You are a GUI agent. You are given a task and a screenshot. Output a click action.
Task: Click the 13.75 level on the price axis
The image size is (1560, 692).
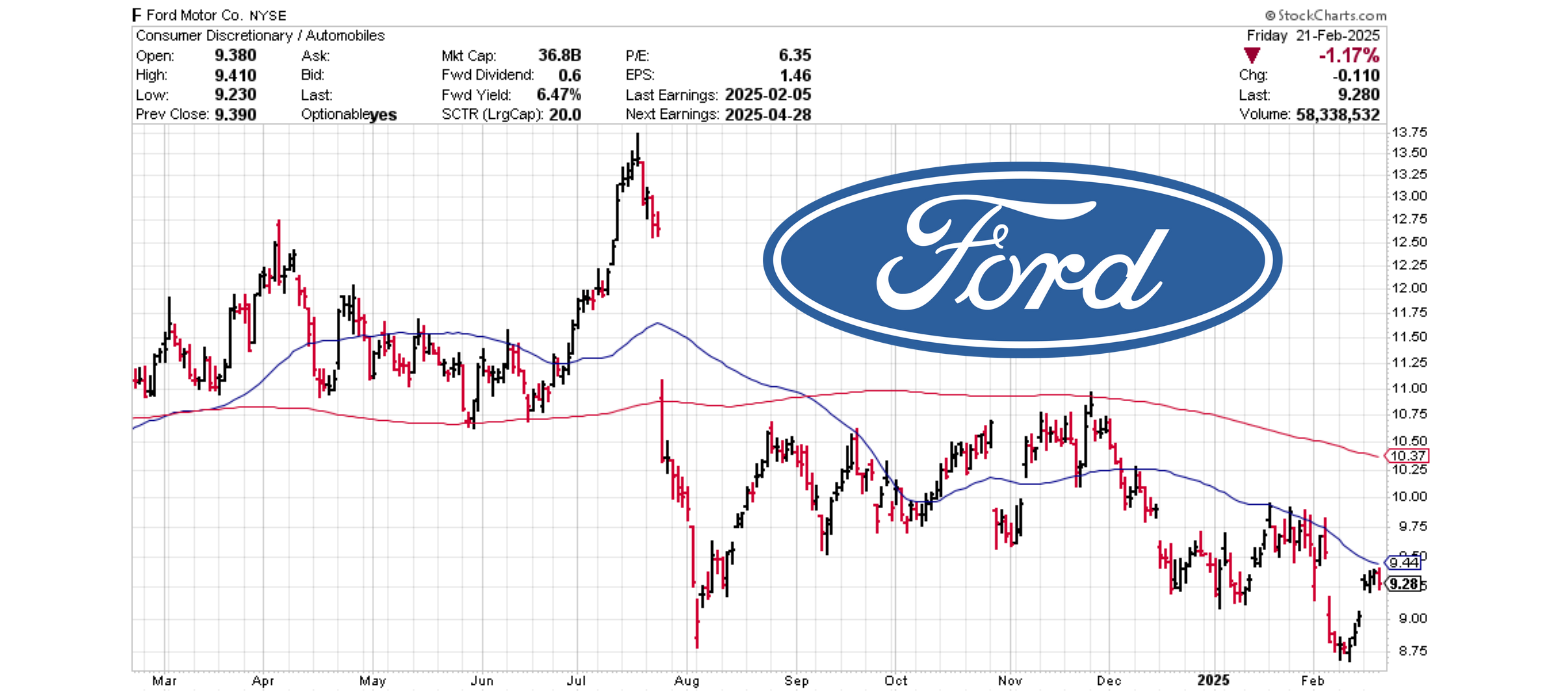1410,132
